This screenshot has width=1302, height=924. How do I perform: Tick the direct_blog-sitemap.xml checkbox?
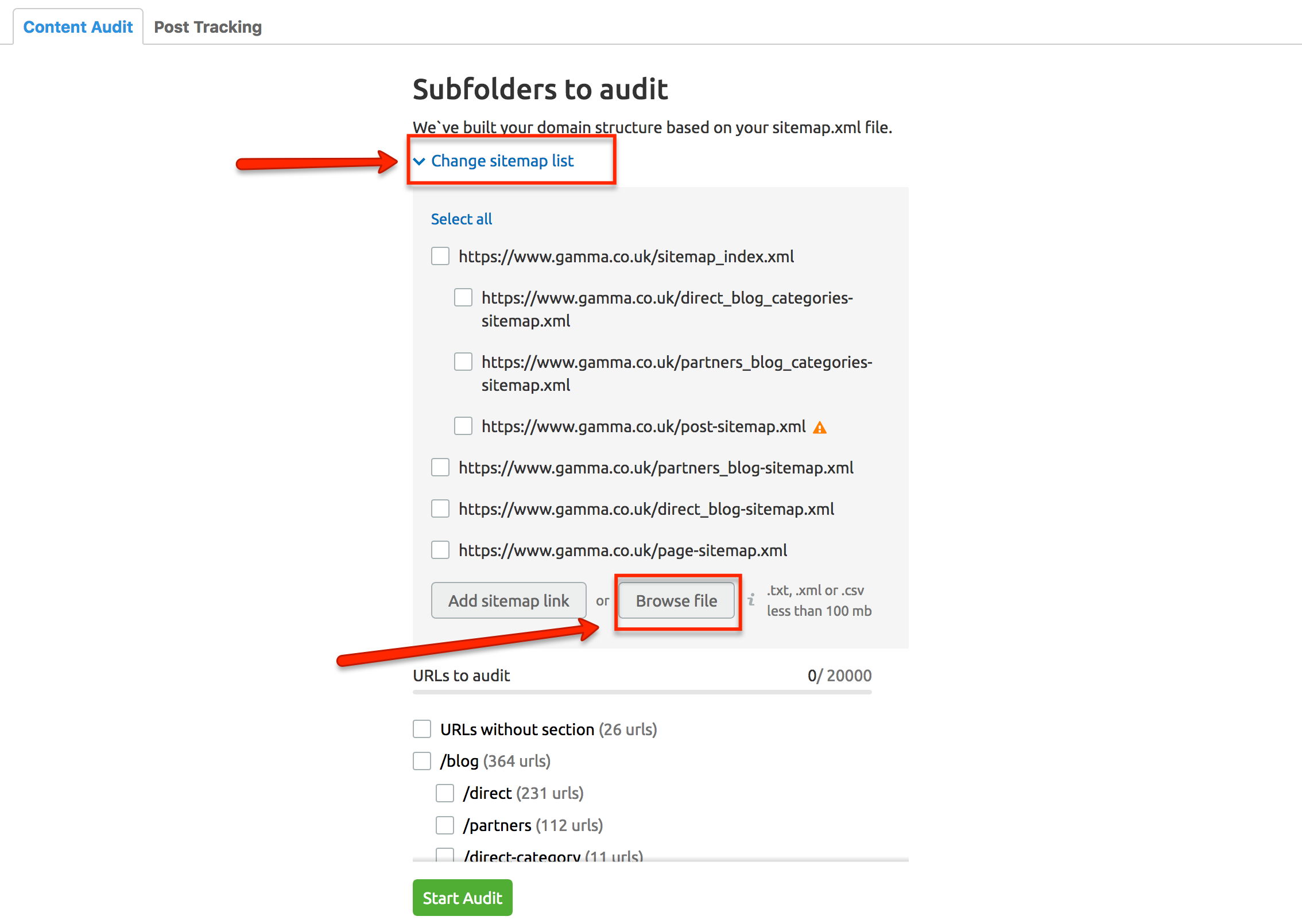coord(440,508)
